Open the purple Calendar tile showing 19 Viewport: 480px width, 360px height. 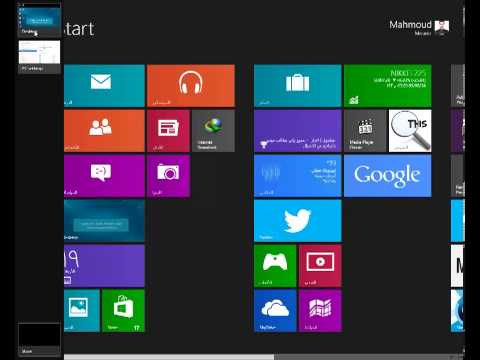click(x=104, y=266)
